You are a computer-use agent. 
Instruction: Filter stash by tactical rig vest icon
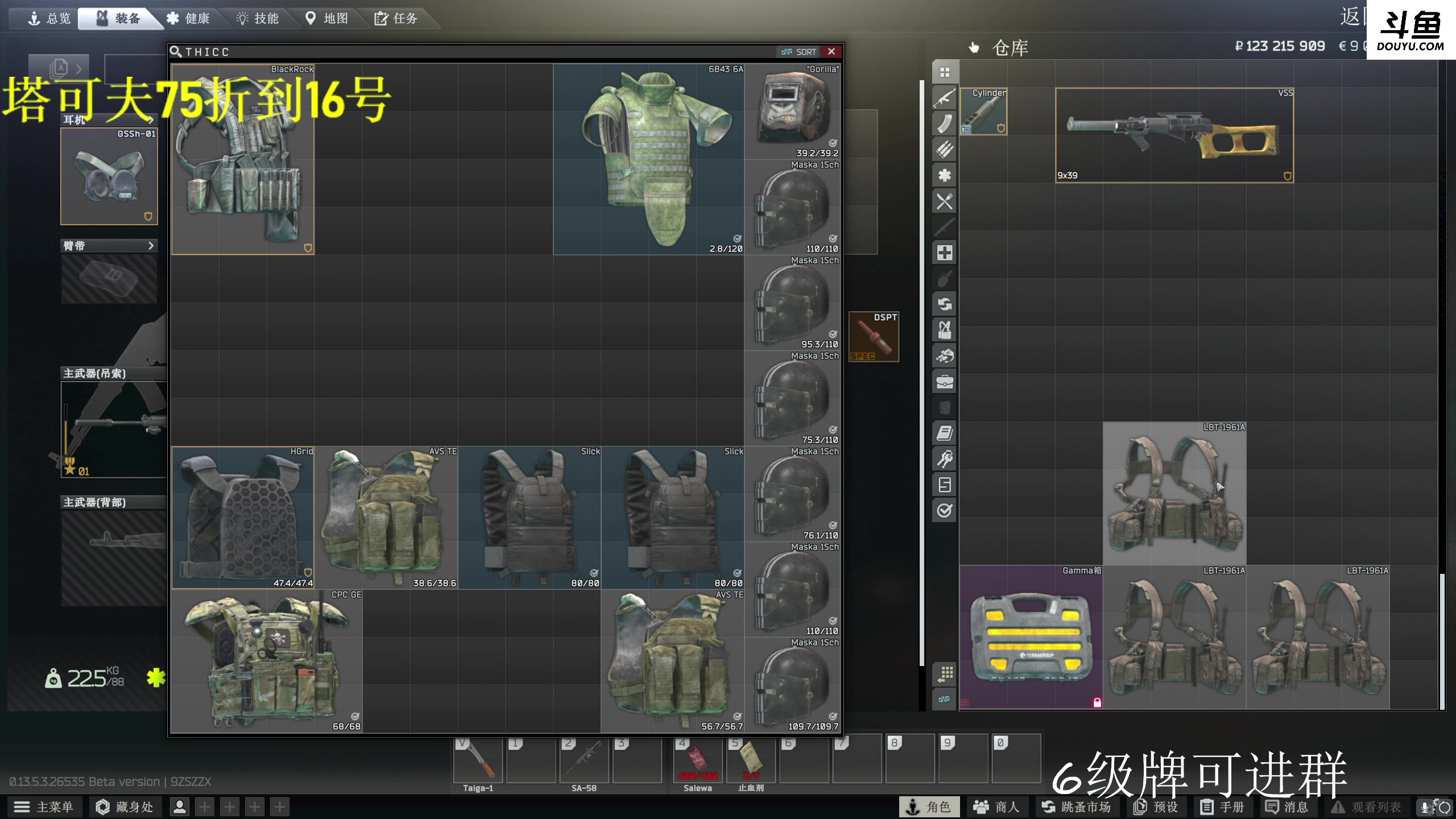[x=945, y=330]
